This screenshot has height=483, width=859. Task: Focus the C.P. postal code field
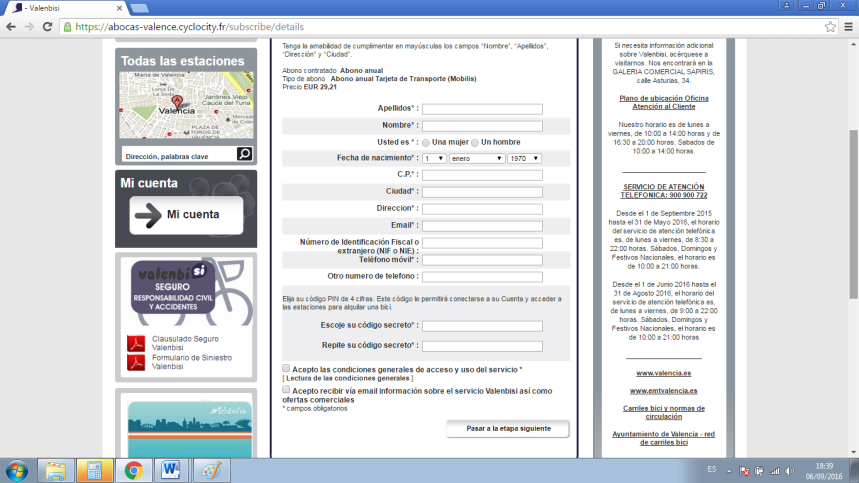(x=482, y=175)
